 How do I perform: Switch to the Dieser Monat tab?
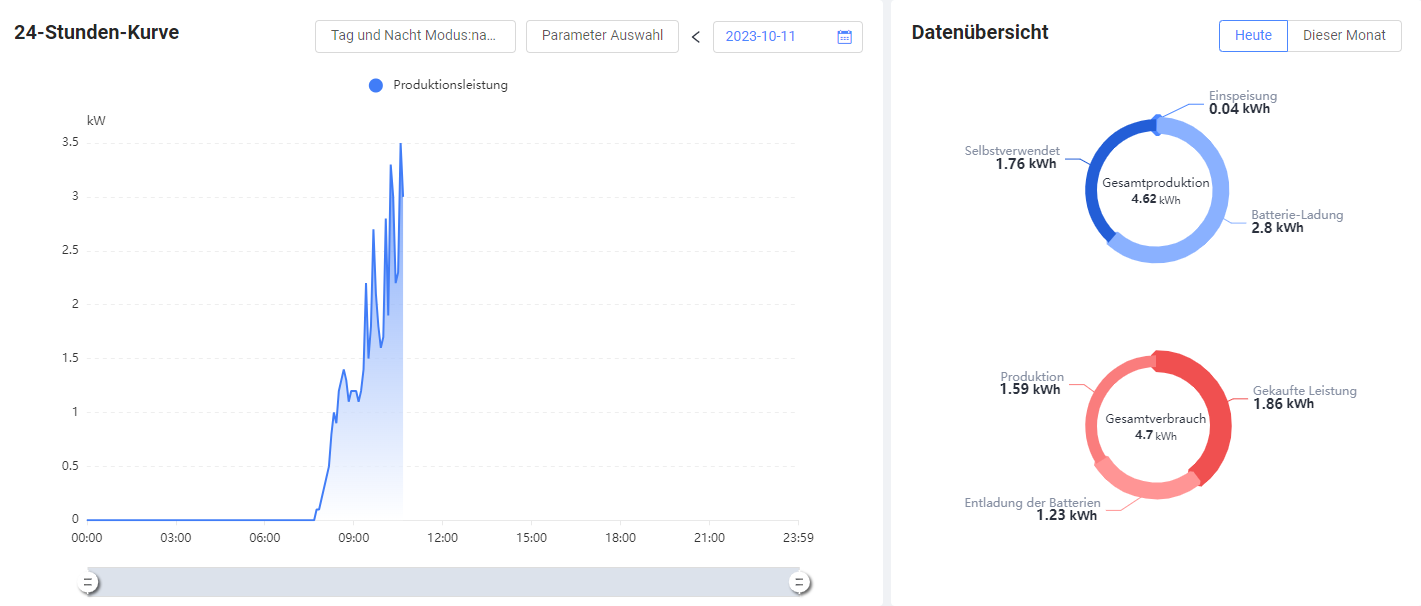(x=1344, y=35)
